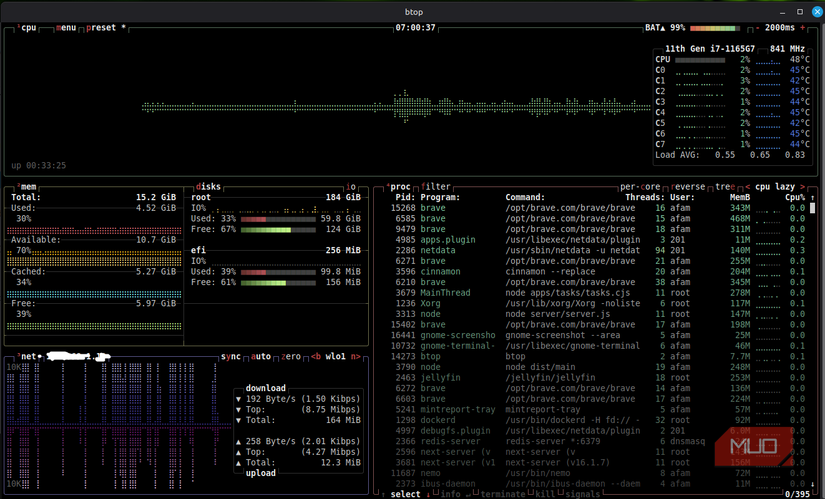Click the download Total 164 MiB value
Screen dimensions: 825x499
click(343, 420)
